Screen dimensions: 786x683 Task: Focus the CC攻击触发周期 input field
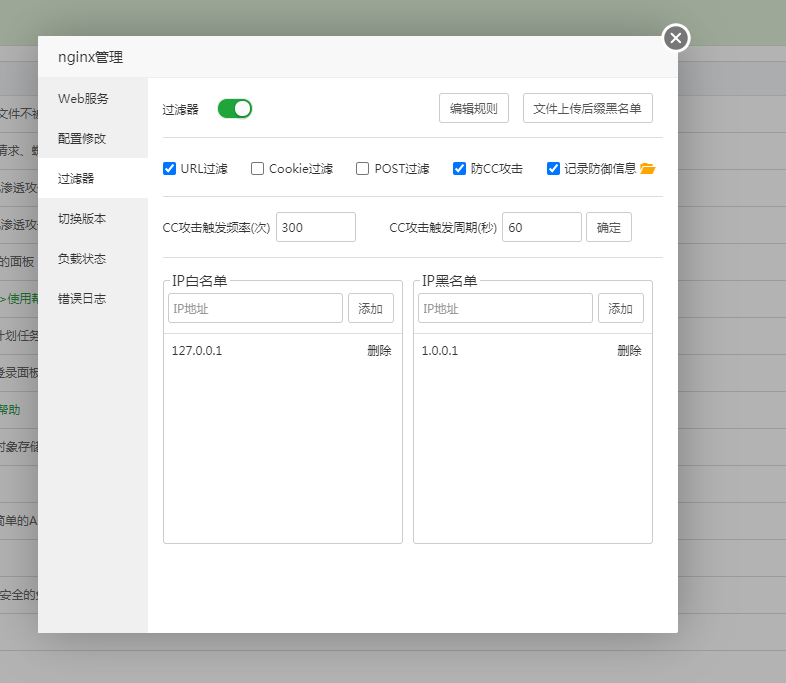(542, 227)
